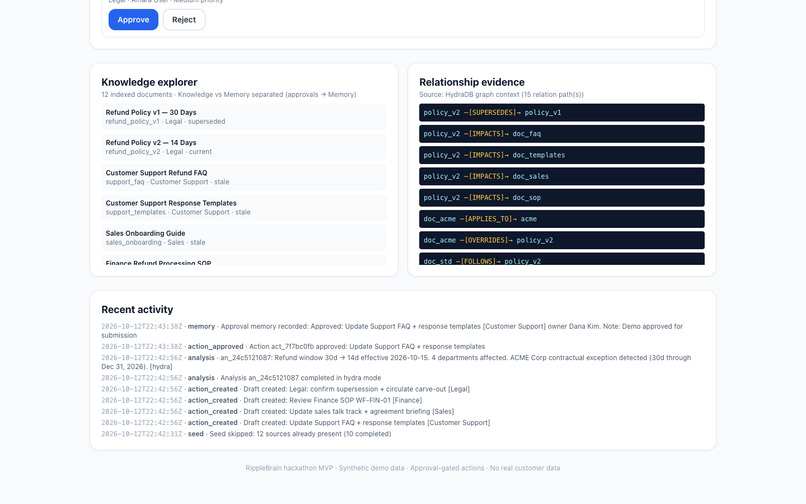Click the 12 indexed documents subtitle

tap(229, 95)
